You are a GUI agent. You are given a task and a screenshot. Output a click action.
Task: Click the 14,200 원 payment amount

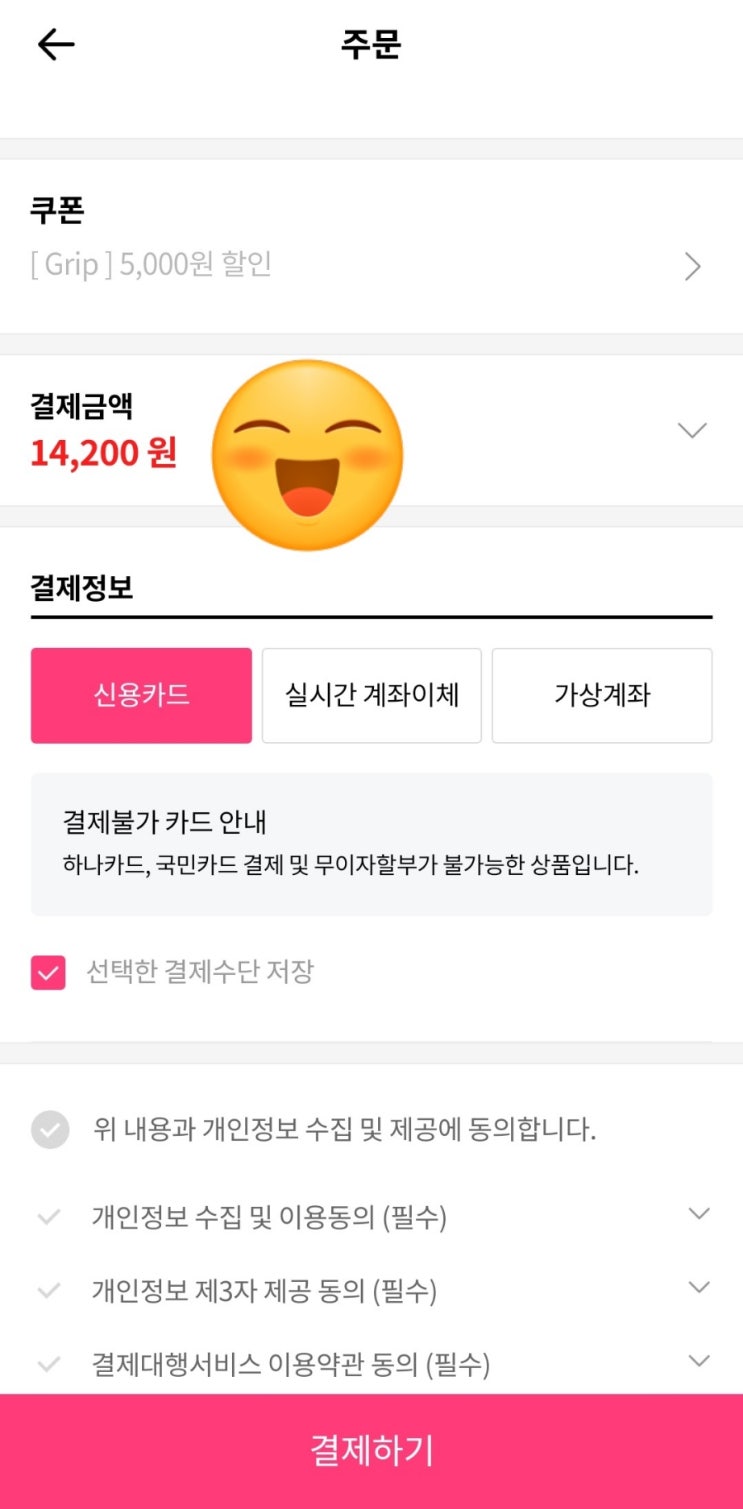click(103, 453)
